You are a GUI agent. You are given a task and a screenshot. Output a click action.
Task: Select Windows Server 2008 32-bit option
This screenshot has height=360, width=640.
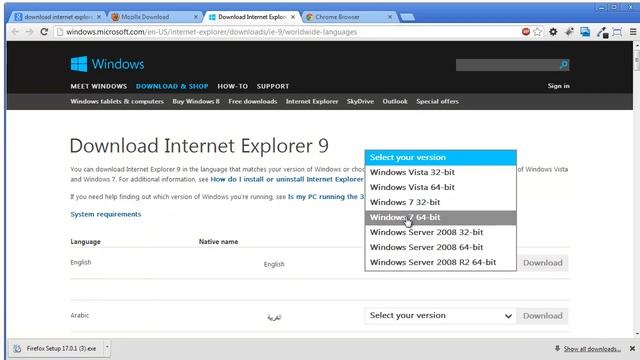pos(440,232)
